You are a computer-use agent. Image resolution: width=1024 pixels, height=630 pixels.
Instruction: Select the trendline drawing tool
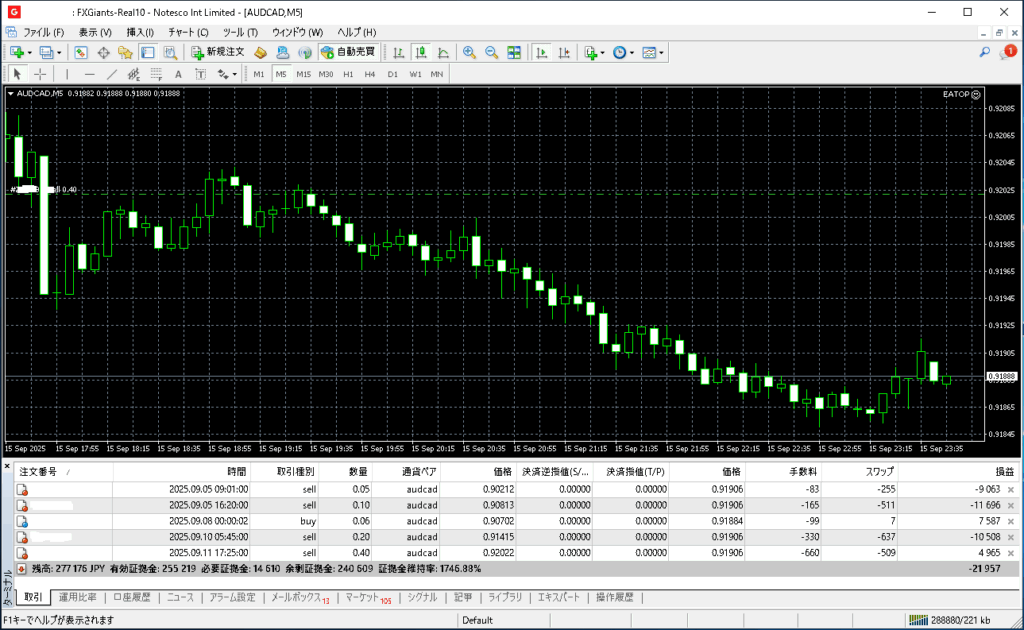[112, 74]
